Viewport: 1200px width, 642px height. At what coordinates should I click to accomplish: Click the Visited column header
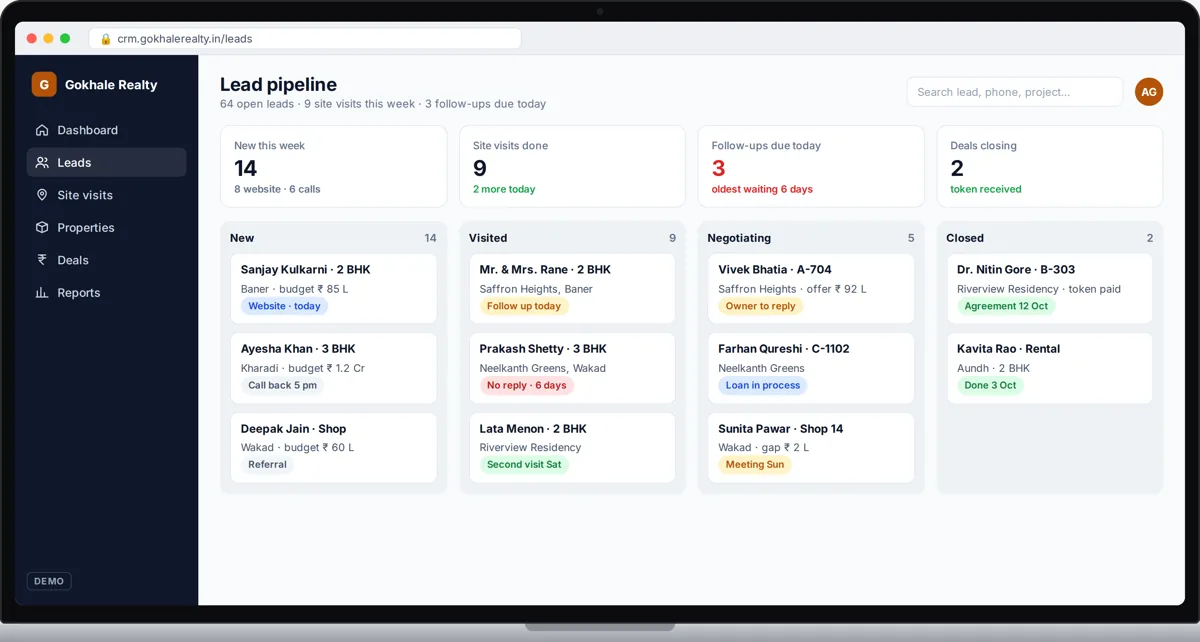pos(488,238)
